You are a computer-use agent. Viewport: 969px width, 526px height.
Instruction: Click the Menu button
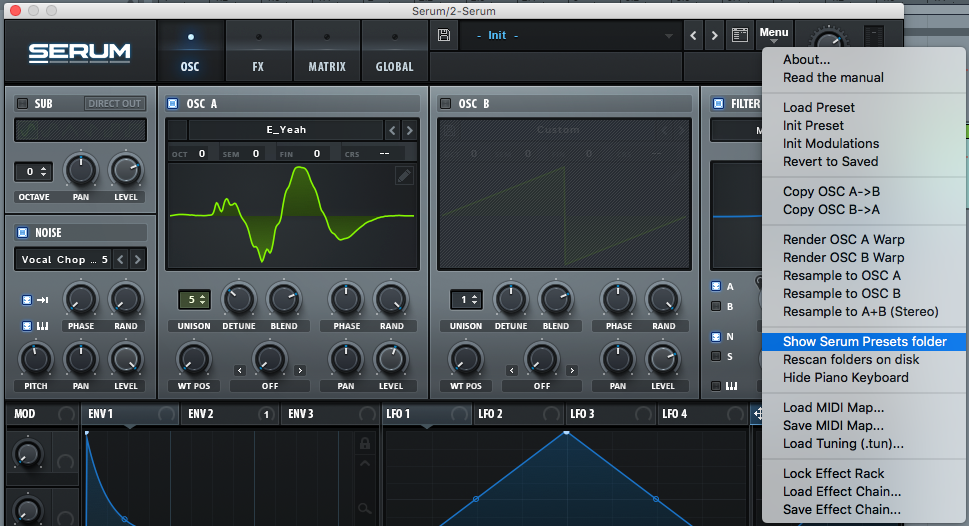pyautogui.click(x=774, y=33)
